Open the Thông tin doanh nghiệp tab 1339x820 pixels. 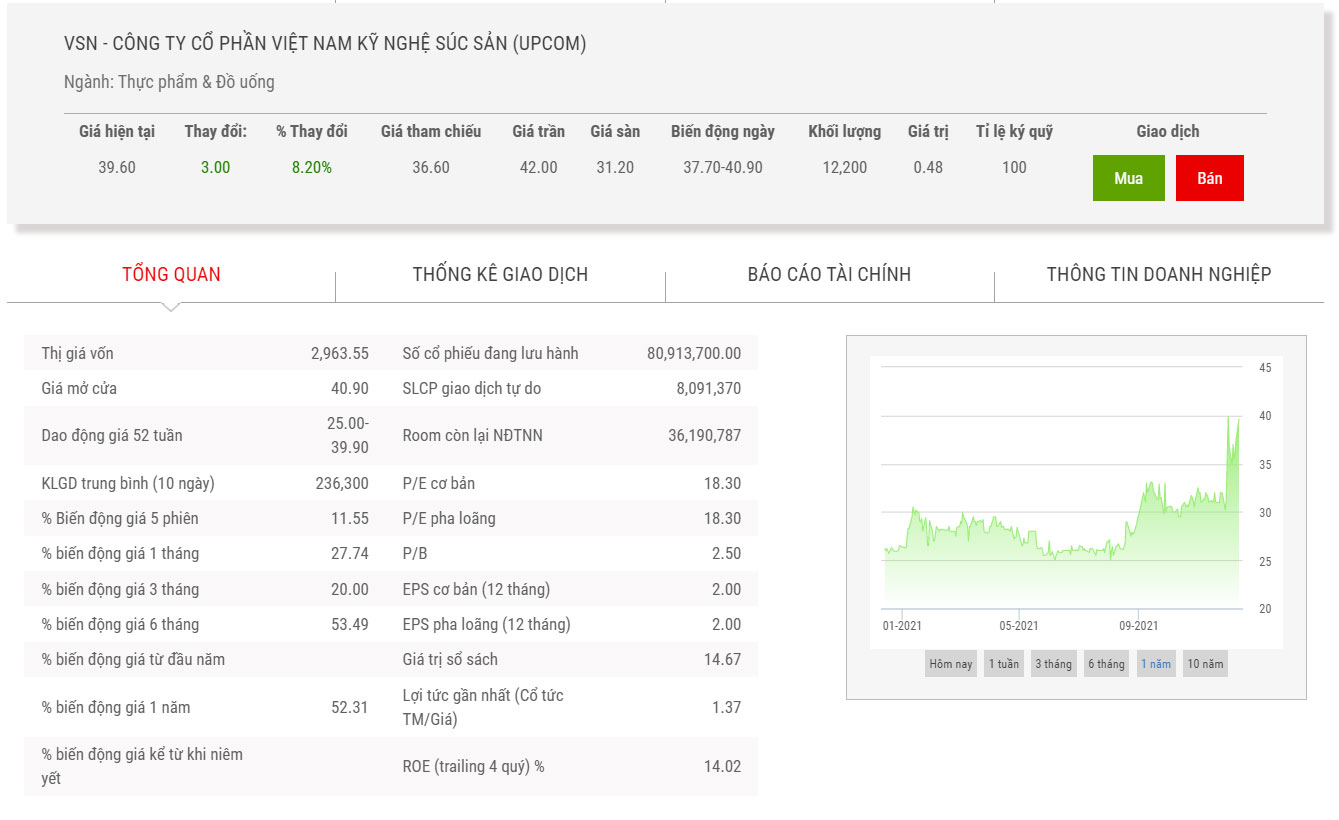(x=1158, y=274)
